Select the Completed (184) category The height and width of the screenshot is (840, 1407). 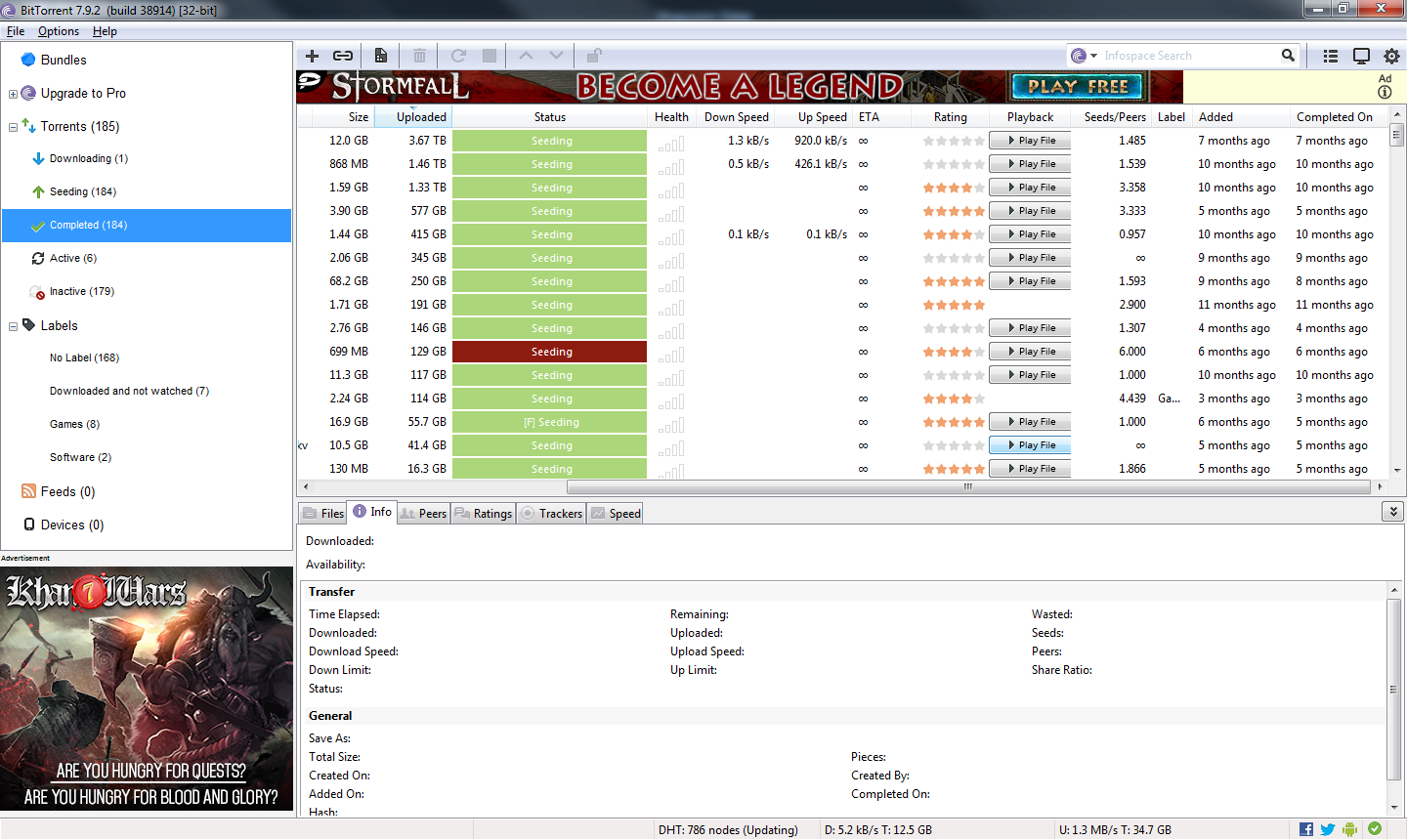click(147, 225)
